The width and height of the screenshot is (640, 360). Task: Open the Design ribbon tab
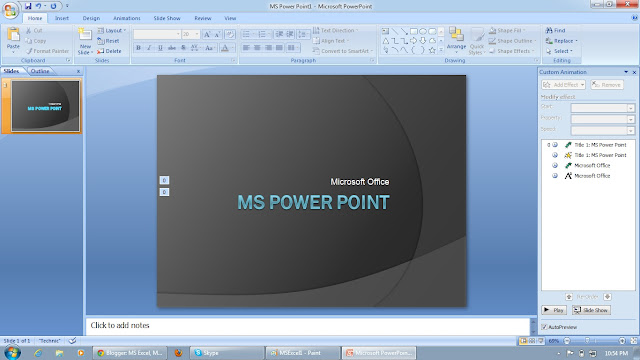pos(91,18)
